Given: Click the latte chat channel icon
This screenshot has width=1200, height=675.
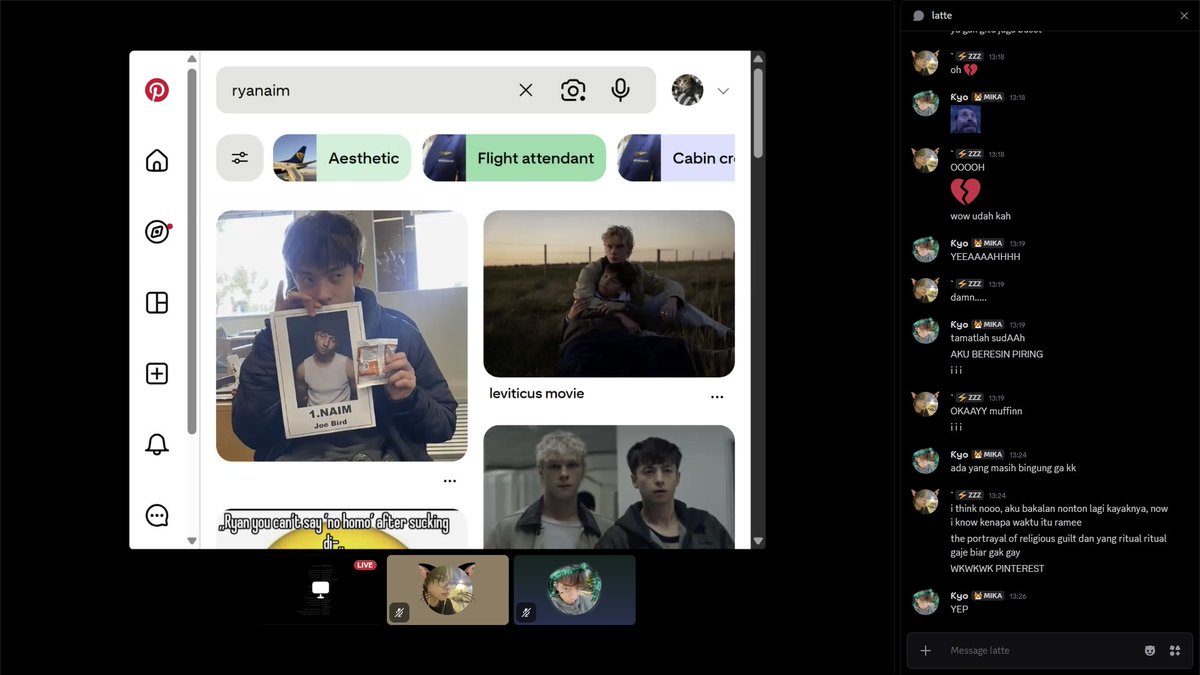Looking at the screenshot, I should click(x=918, y=15).
